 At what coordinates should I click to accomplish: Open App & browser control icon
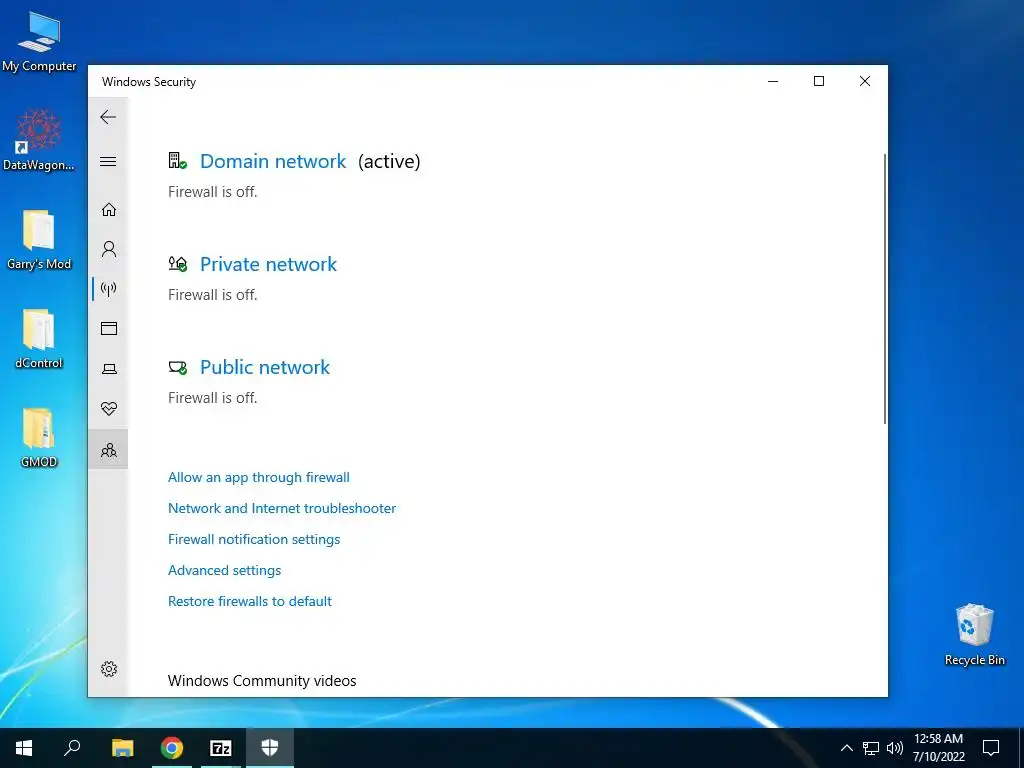(109, 328)
